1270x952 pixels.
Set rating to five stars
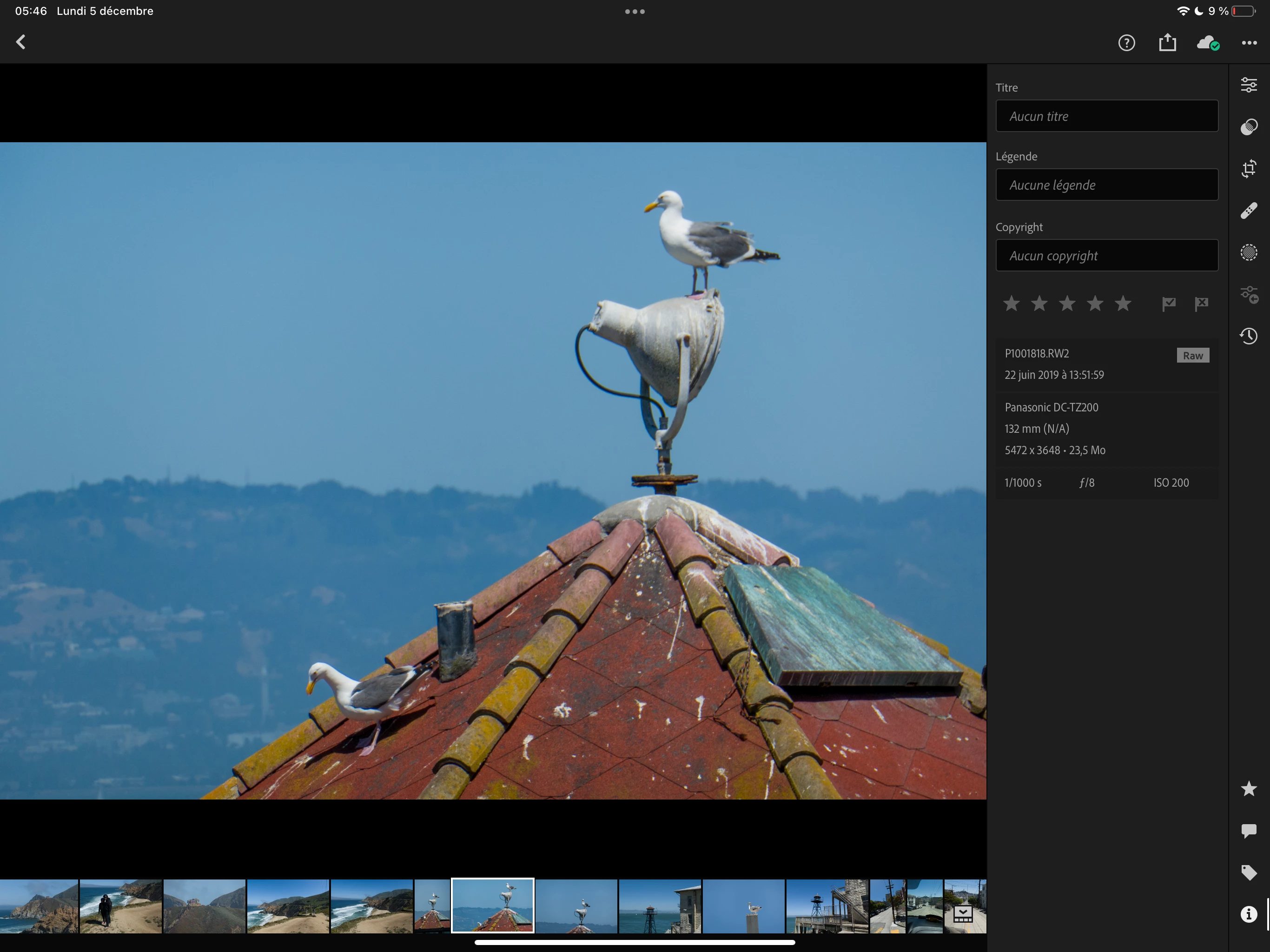(x=1123, y=303)
